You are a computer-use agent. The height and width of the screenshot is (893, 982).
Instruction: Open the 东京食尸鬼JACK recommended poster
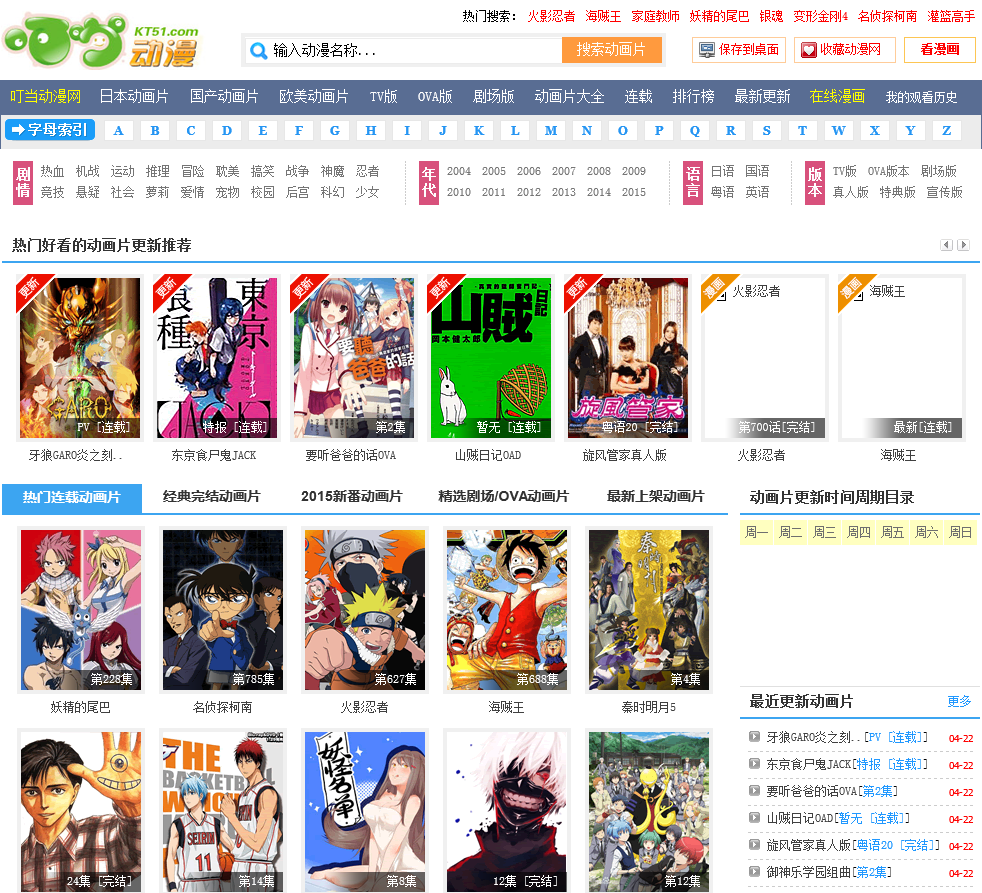(217, 358)
